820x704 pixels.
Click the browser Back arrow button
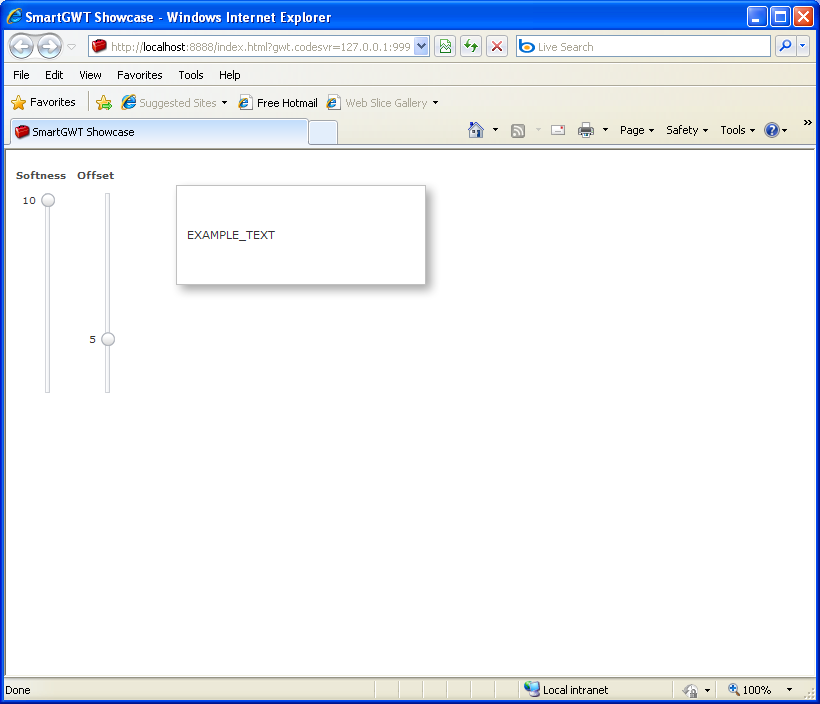[22, 47]
